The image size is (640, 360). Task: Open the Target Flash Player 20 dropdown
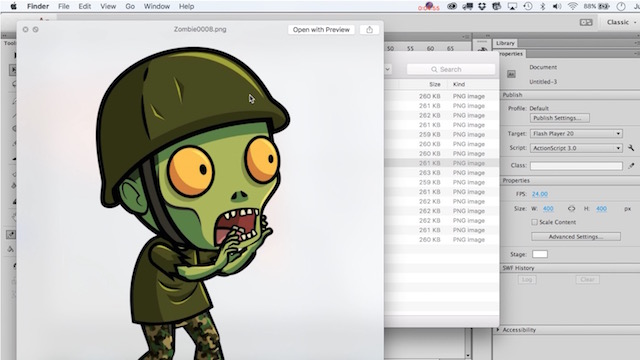(x=576, y=133)
